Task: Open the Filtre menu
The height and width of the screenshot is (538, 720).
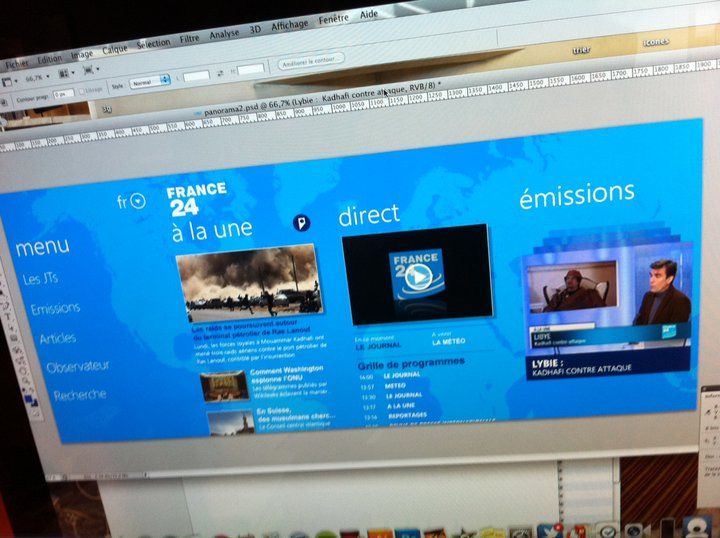Action: [x=189, y=39]
